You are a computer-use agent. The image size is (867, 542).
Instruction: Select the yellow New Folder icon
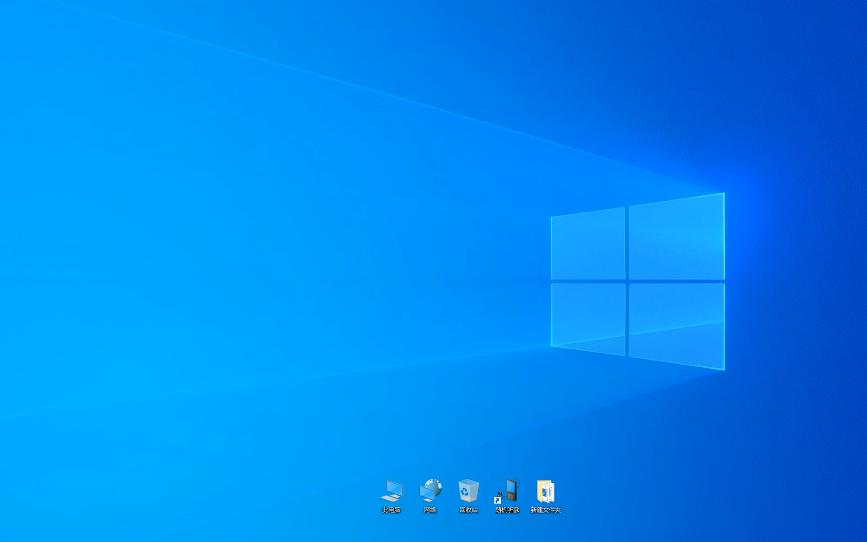click(x=546, y=491)
